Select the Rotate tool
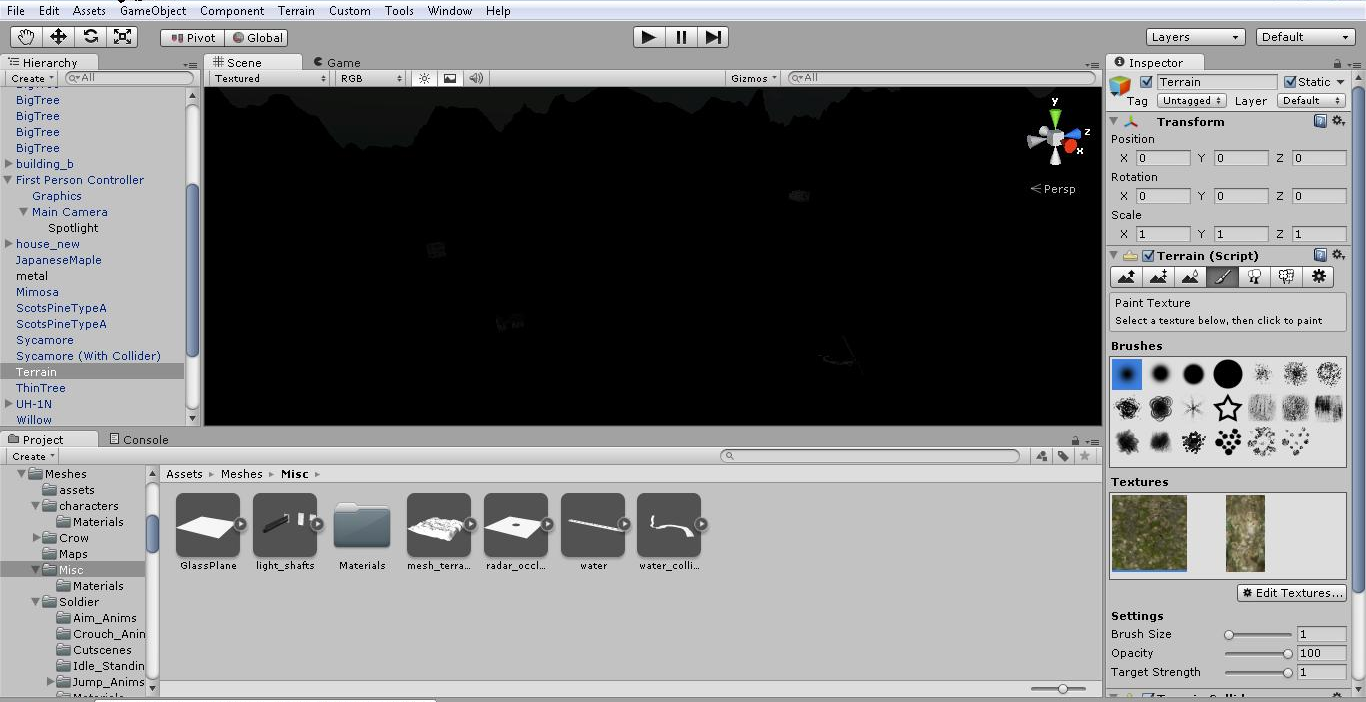 (x=91, y=37)
